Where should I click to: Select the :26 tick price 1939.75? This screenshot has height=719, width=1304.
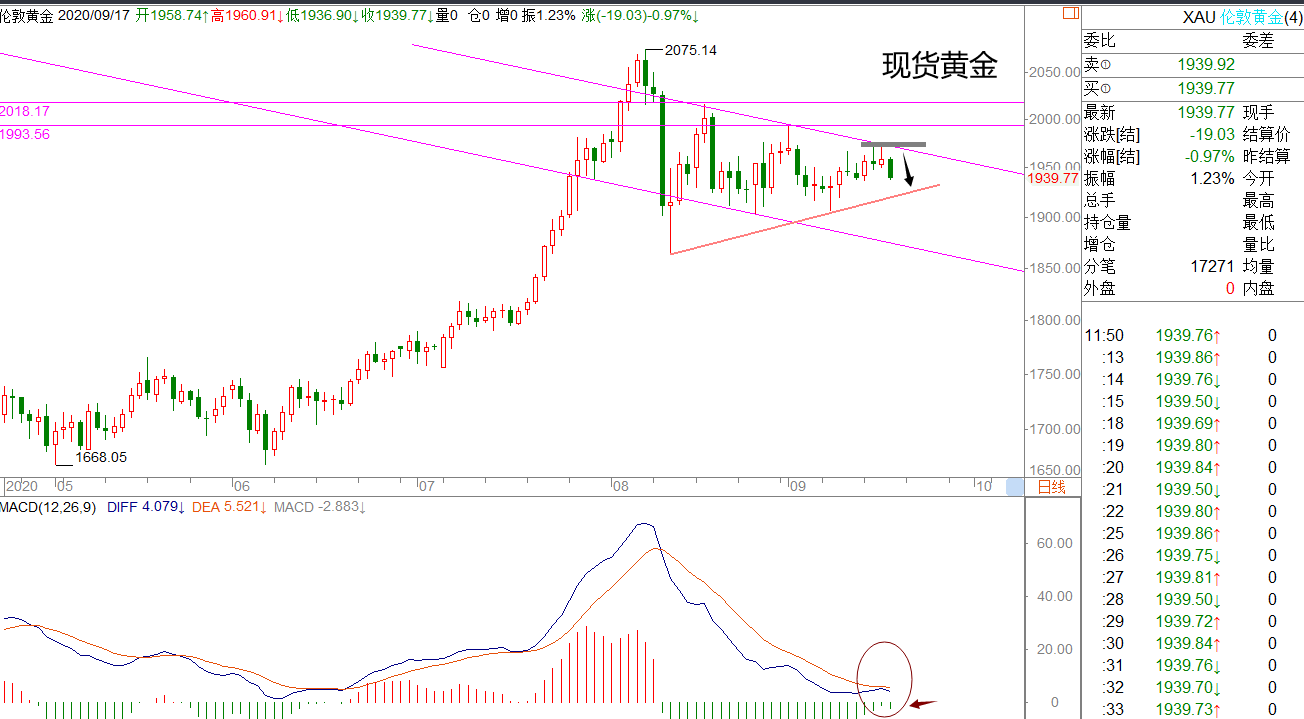click(1188, 556)
